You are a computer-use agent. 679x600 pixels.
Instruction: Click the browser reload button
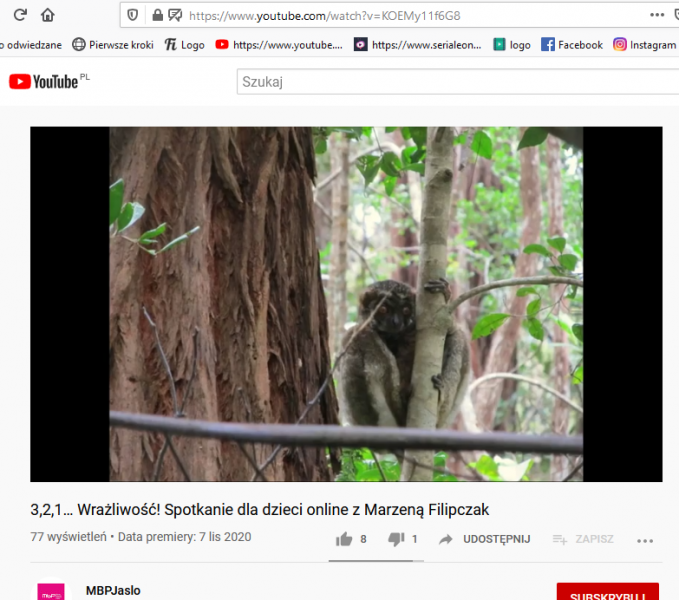point(20,16)
